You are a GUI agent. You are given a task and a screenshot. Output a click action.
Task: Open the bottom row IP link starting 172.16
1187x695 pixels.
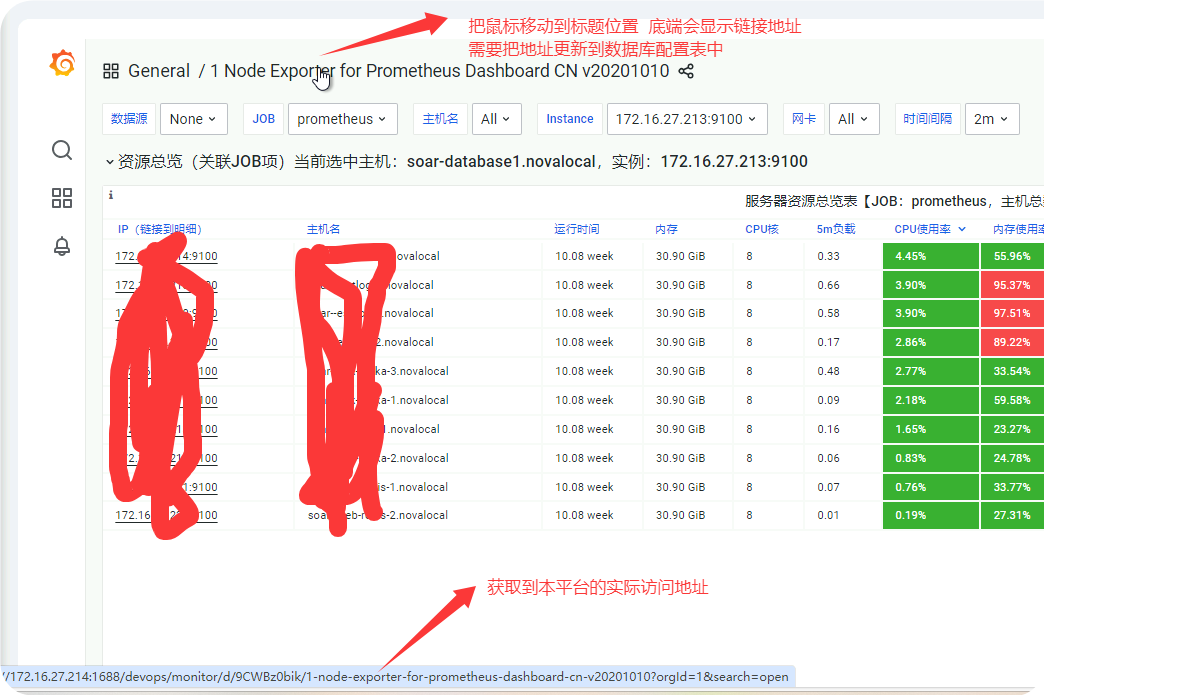point(167,516)
